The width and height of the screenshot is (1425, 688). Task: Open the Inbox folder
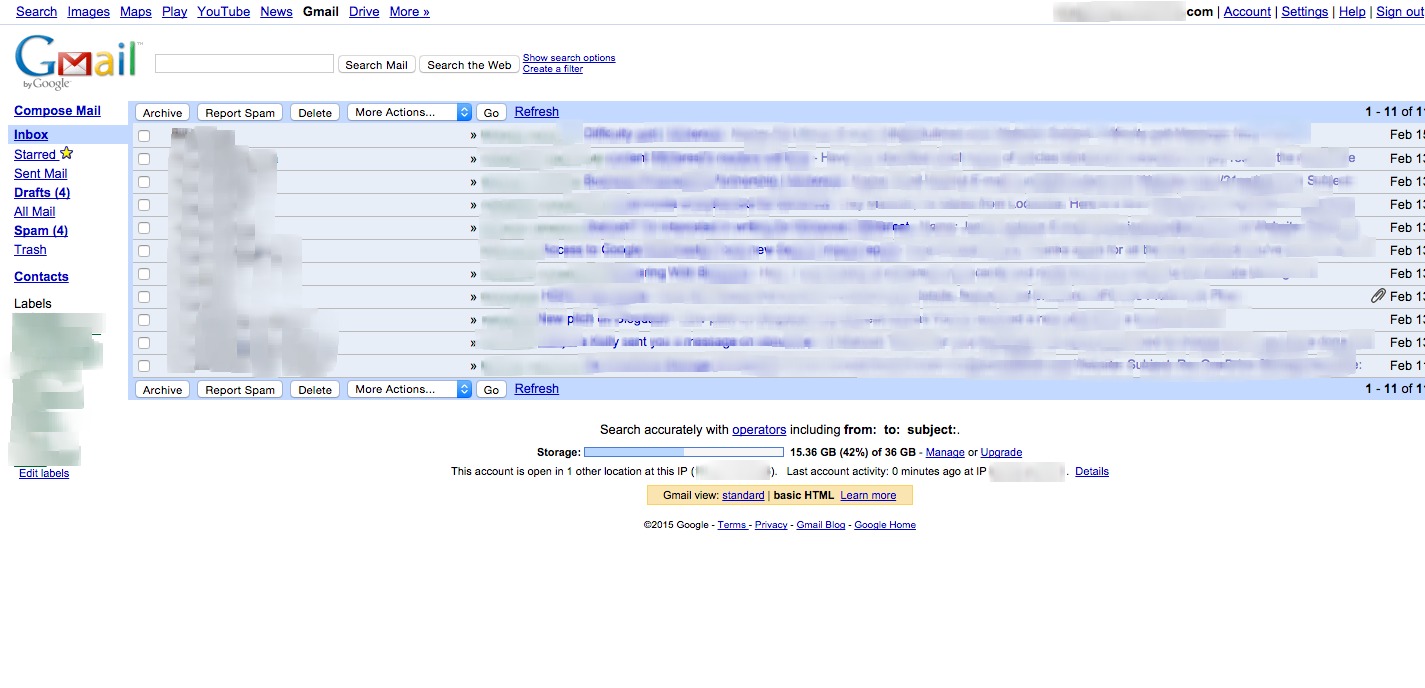pos(31,135)
